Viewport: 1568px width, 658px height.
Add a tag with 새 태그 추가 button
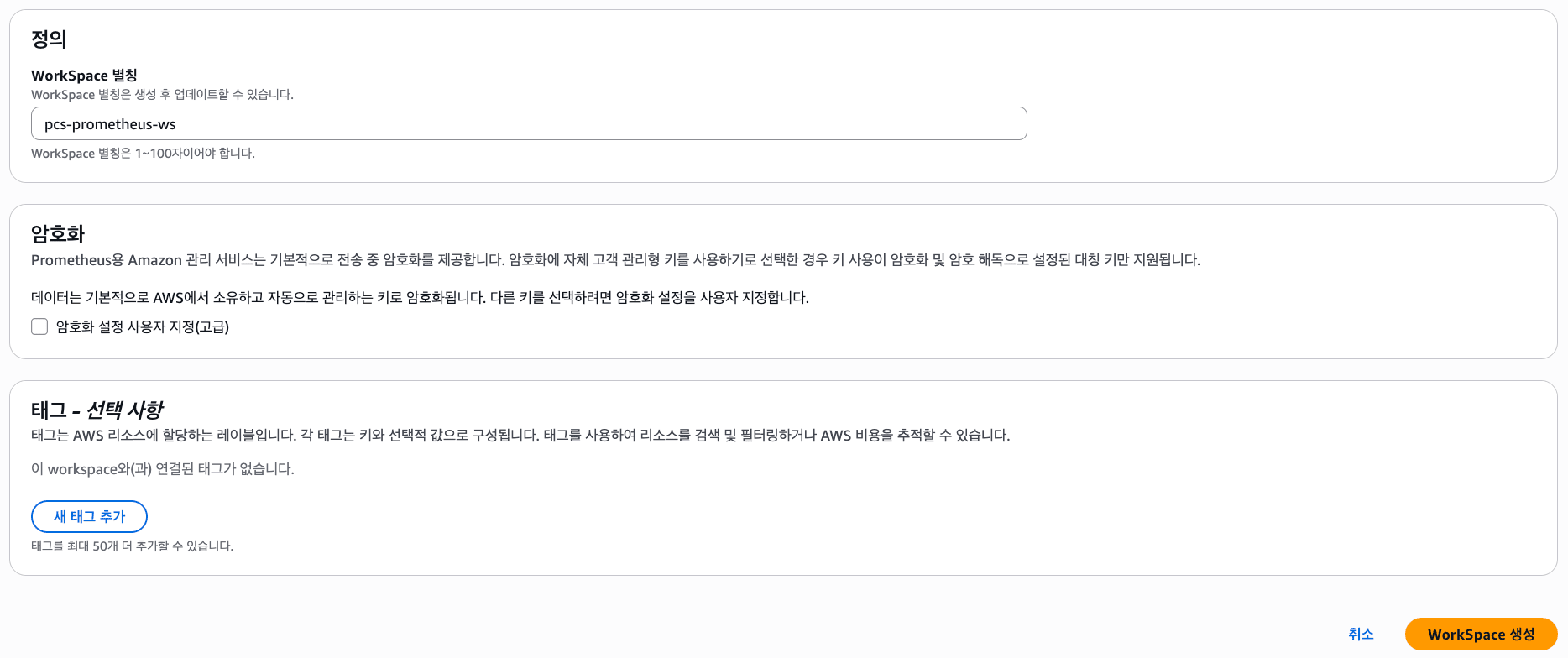[89, 516]
